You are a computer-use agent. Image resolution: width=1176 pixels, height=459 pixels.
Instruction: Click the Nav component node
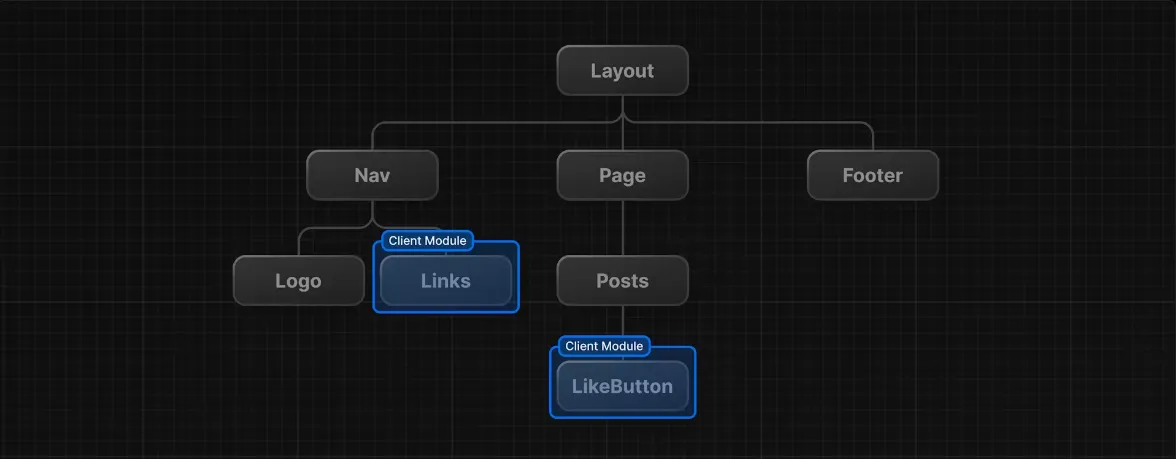click(372, 176)
